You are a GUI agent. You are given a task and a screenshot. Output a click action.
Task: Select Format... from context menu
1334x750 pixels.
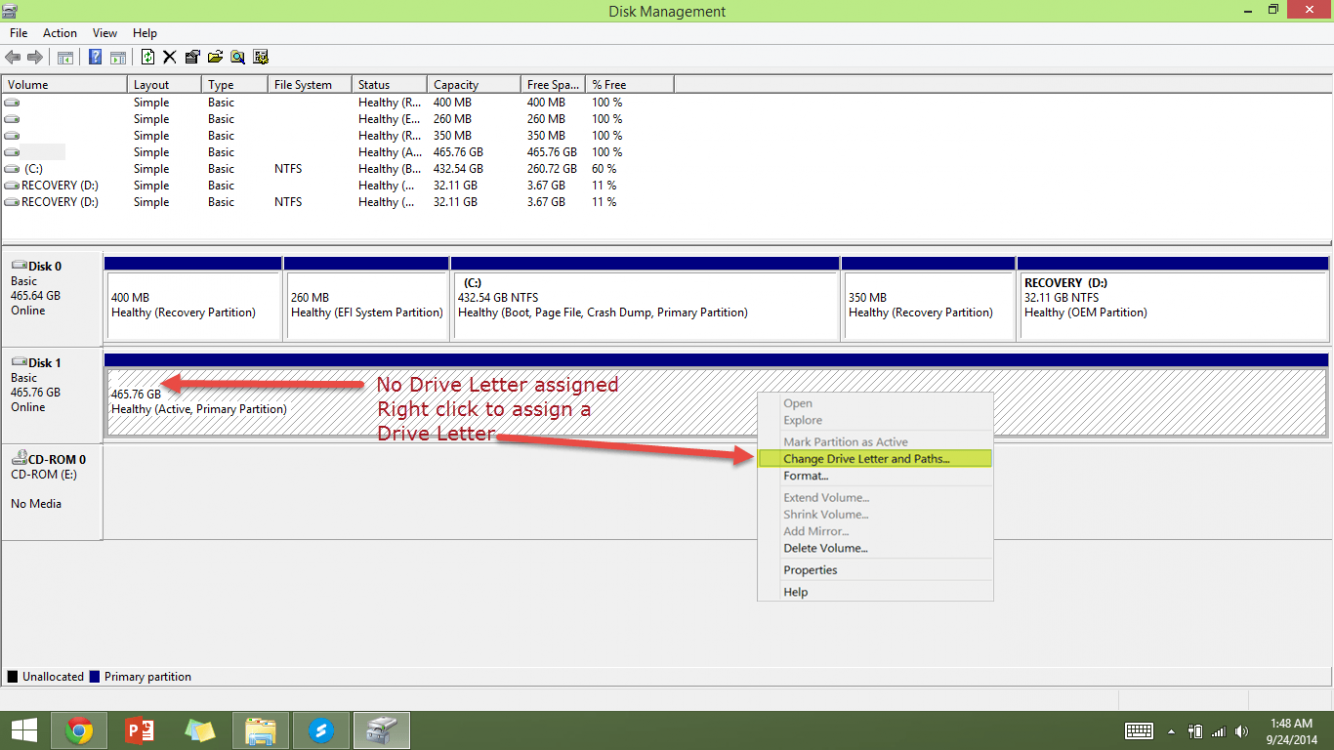tap(875, 476)
